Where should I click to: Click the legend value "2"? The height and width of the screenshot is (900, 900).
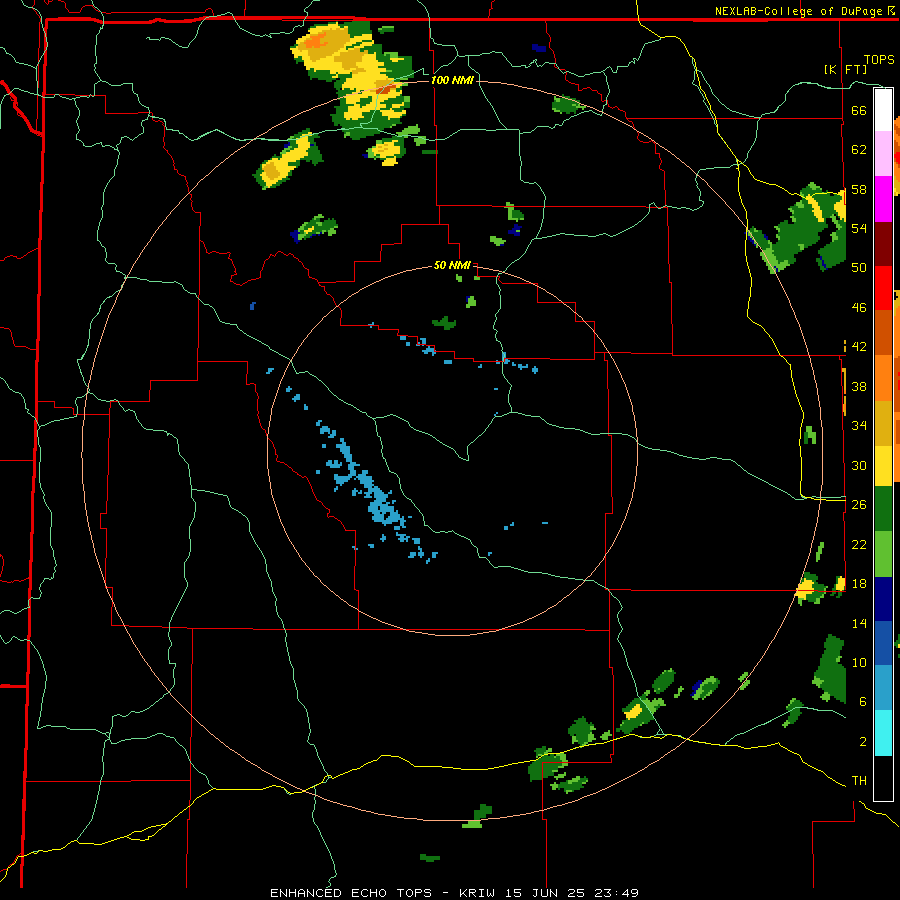click(863, 742)
